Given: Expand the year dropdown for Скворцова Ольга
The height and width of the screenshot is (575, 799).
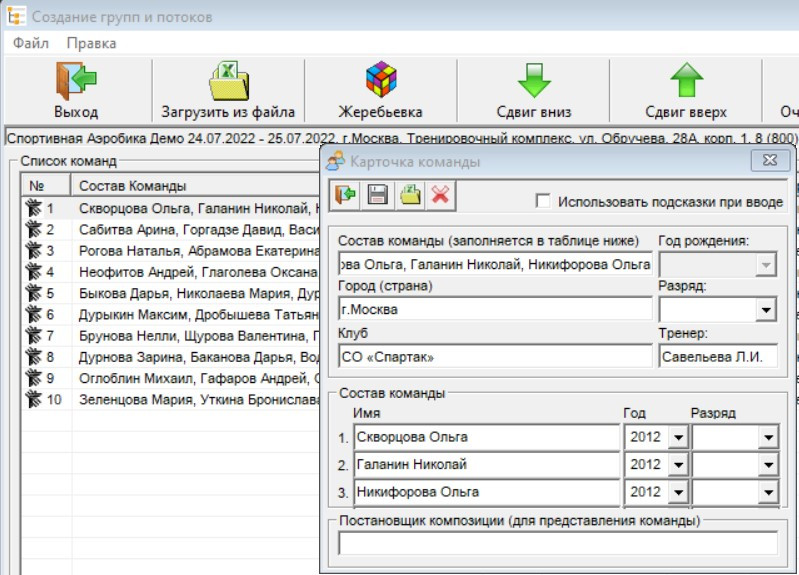Looking at the screenshot, I should point(677,437).
